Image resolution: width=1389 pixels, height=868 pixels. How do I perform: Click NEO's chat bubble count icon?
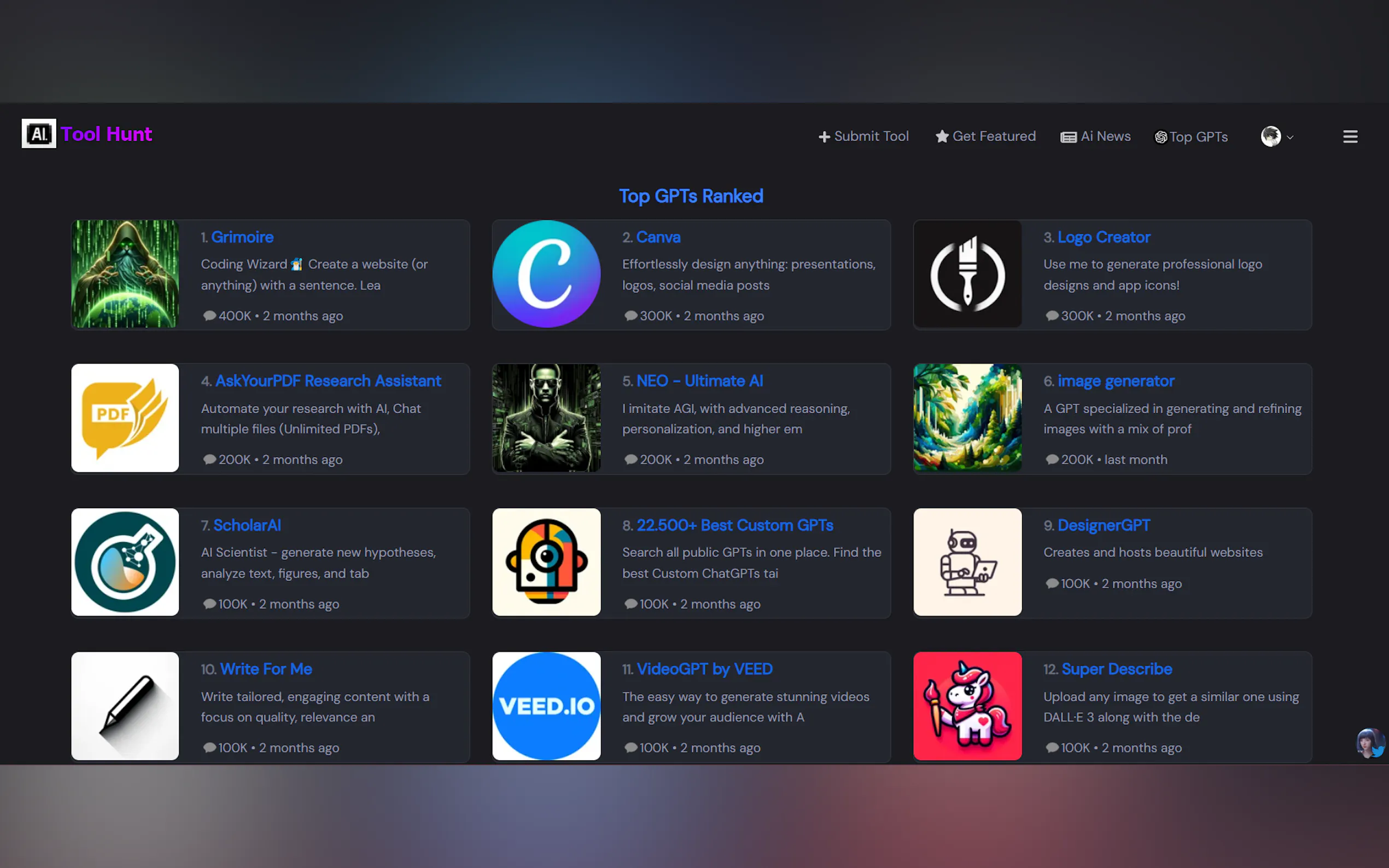(631, 459)
